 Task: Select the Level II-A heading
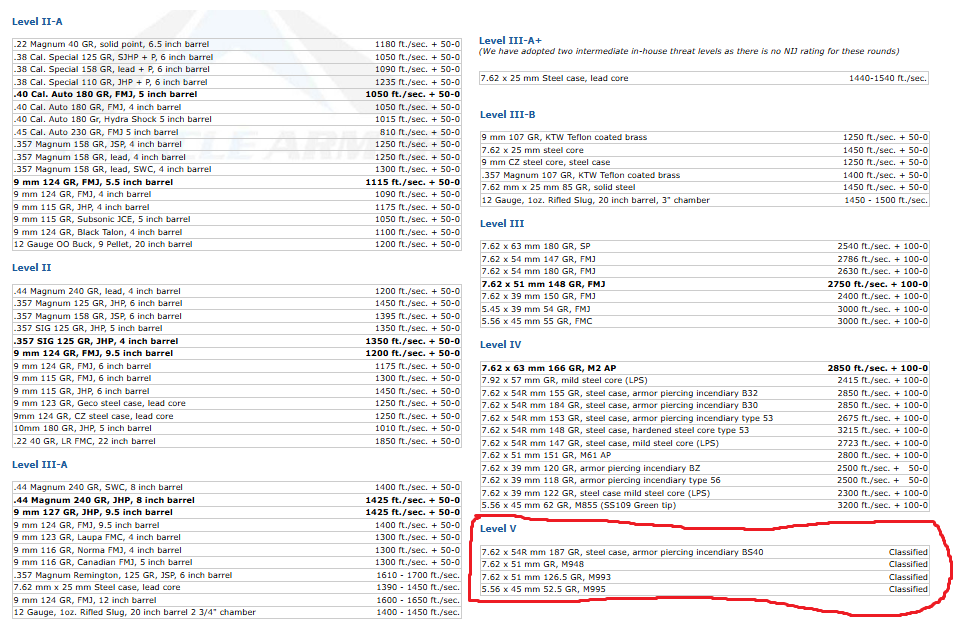(x=37, y=22)
